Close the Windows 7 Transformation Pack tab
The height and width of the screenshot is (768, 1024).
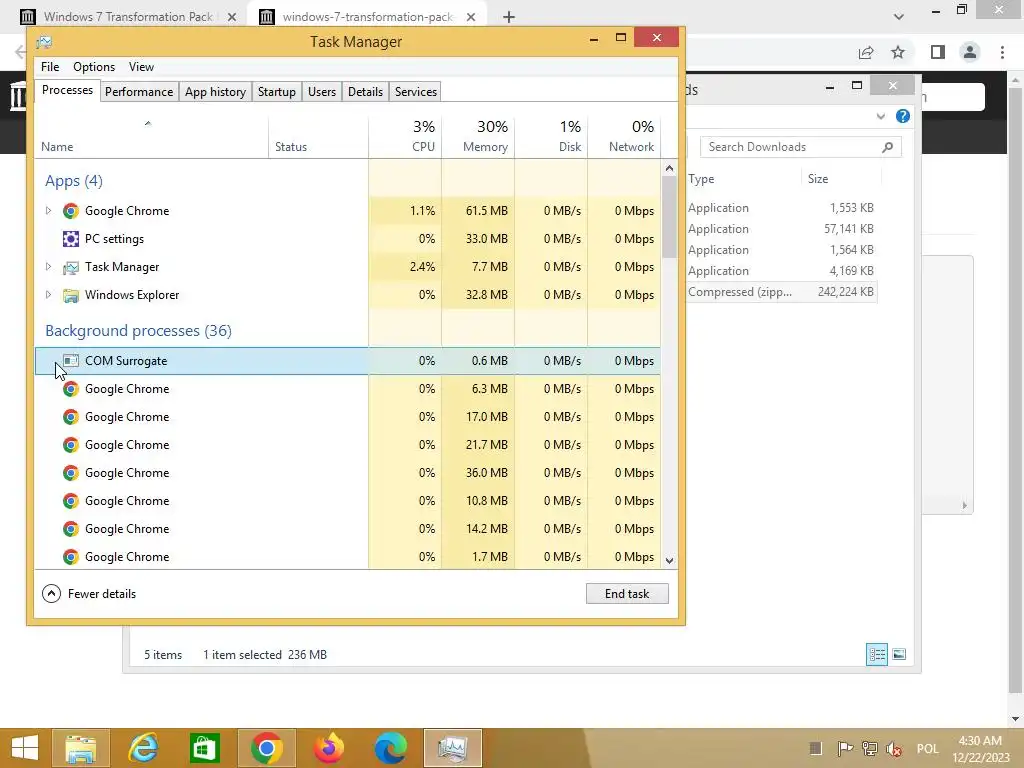pyautogui.click(x=232, y=17)
